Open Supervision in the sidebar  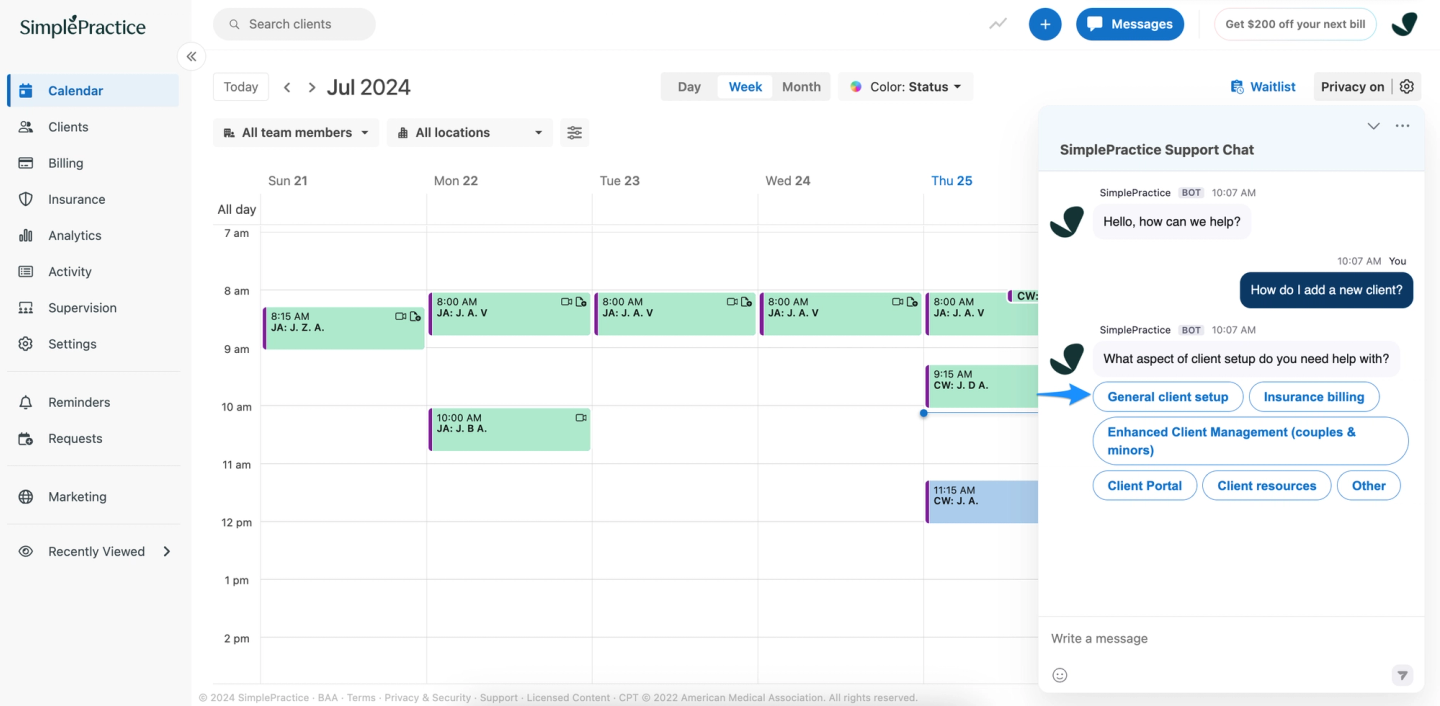pos(93,308)
